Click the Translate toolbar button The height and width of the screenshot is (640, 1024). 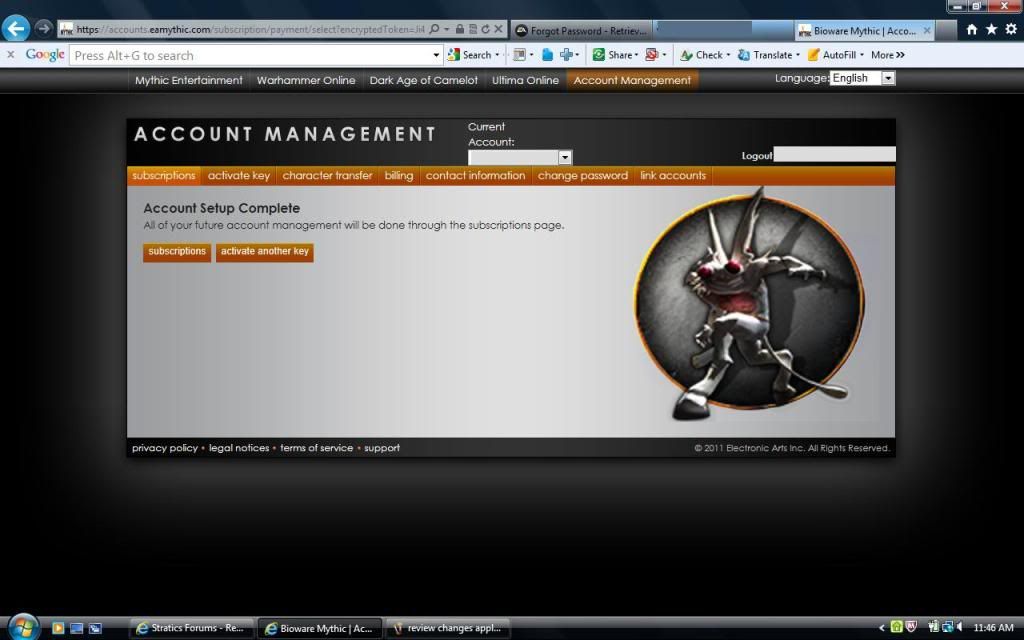[765, 55]
